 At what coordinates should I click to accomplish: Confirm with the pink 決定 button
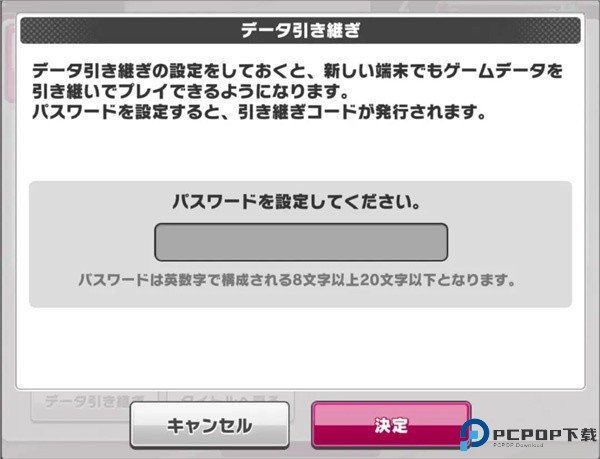pyautogui.click(x=391, y=425)
